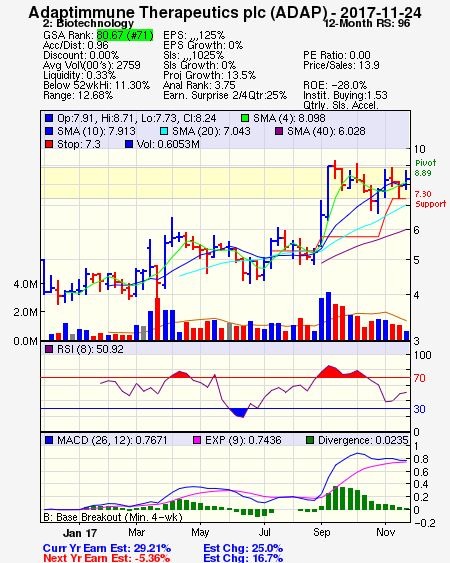Image resolution: width=450 pixels, height=563 pixels.
Task: Click the Below 52wkHi: 11.30% text
Action: tap(96, 85)
